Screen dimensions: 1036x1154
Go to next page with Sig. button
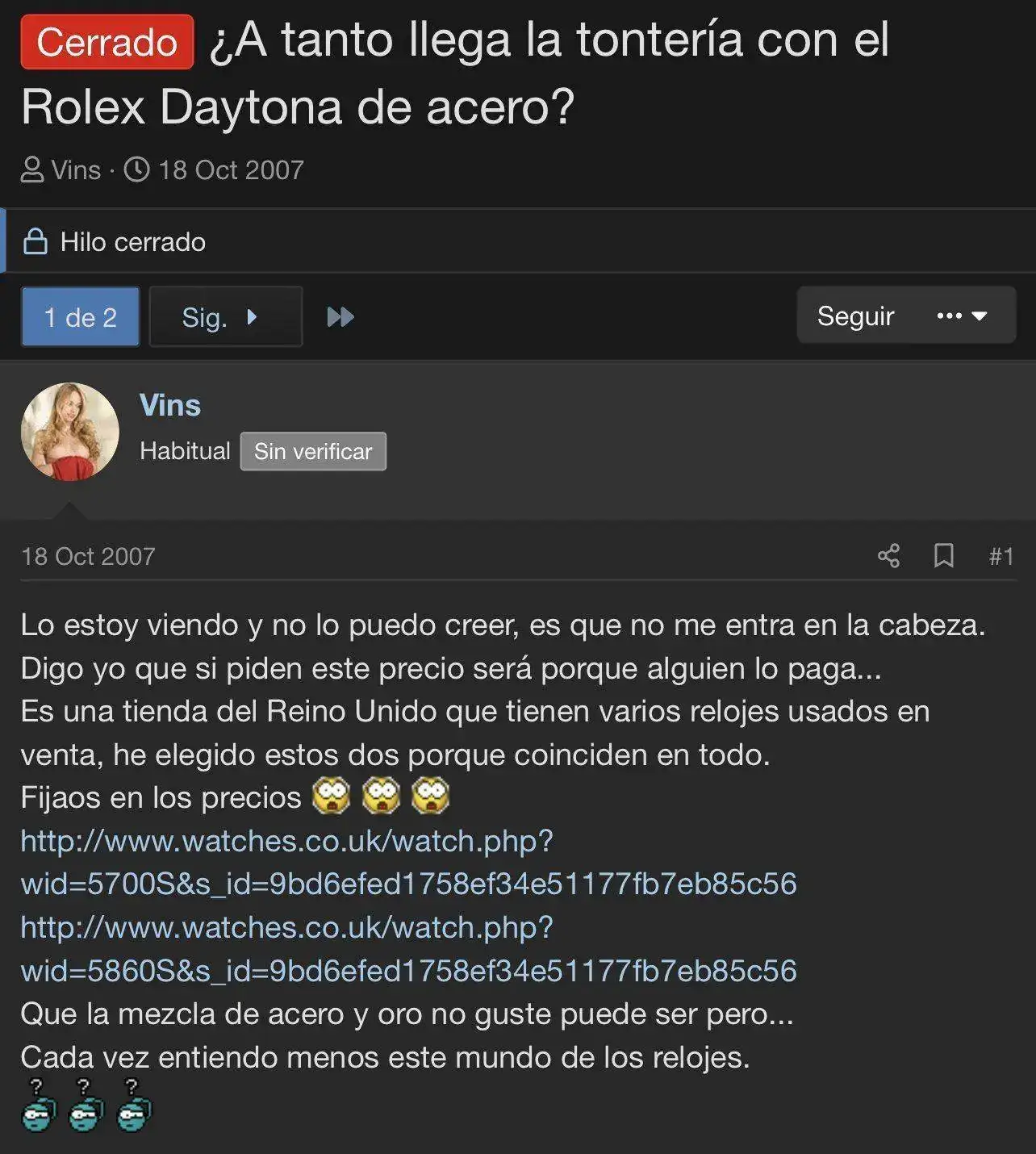pos(226,316)
